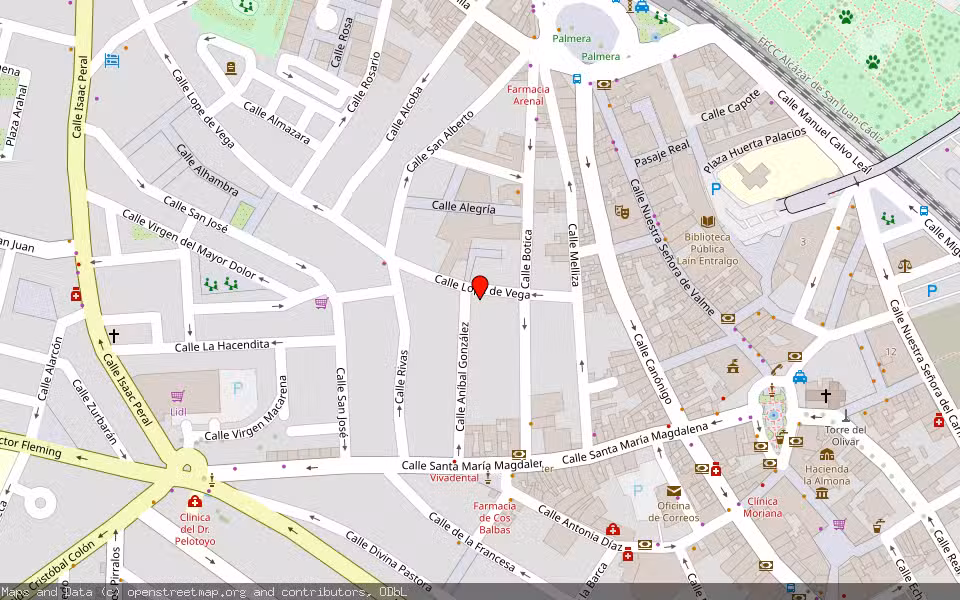Screen dimensions: 960x600
Task: Select the pink shopping cart southeast of Clínica Moriana
Action: pyautogui.click(x=839, y=524)
